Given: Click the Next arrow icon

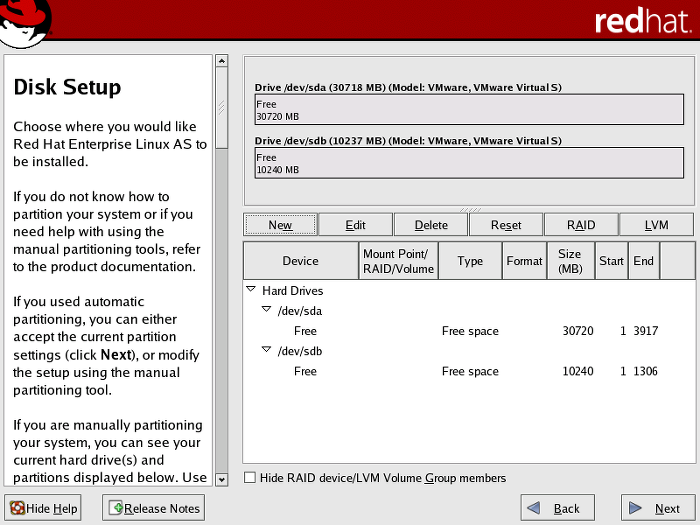Looking at the screenshot, I should point(635,508).
